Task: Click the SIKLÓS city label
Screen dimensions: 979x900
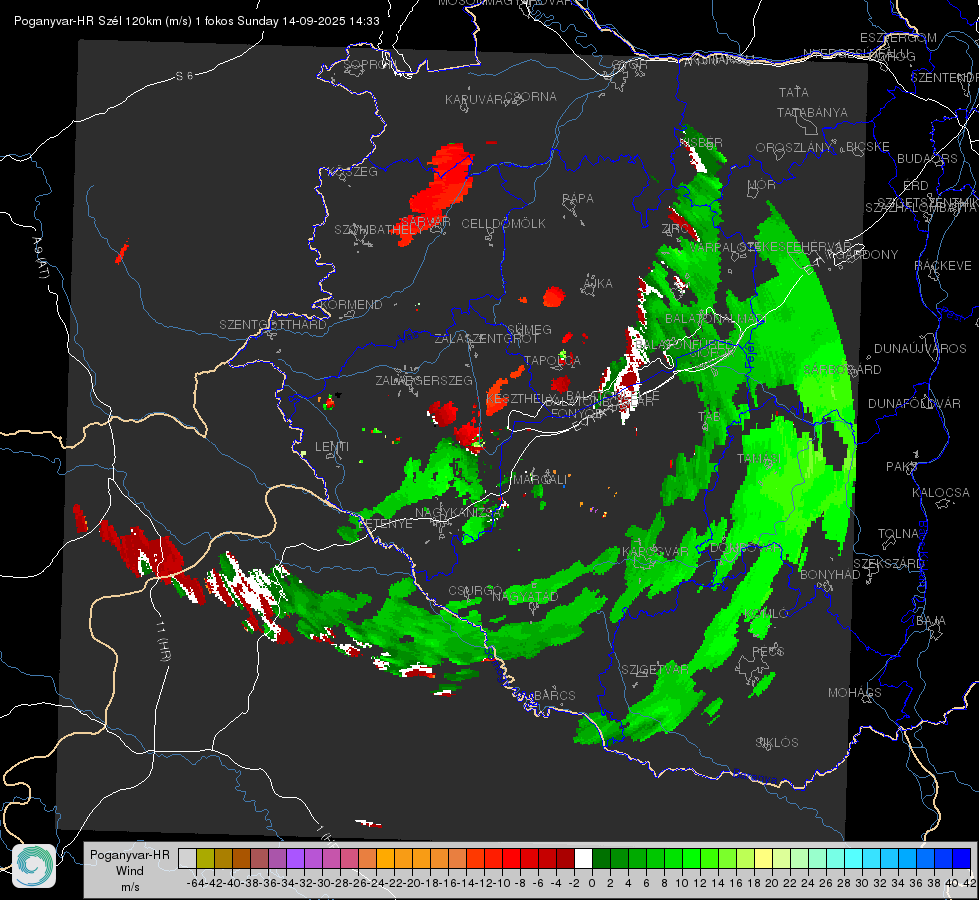Action: point(777,743)
